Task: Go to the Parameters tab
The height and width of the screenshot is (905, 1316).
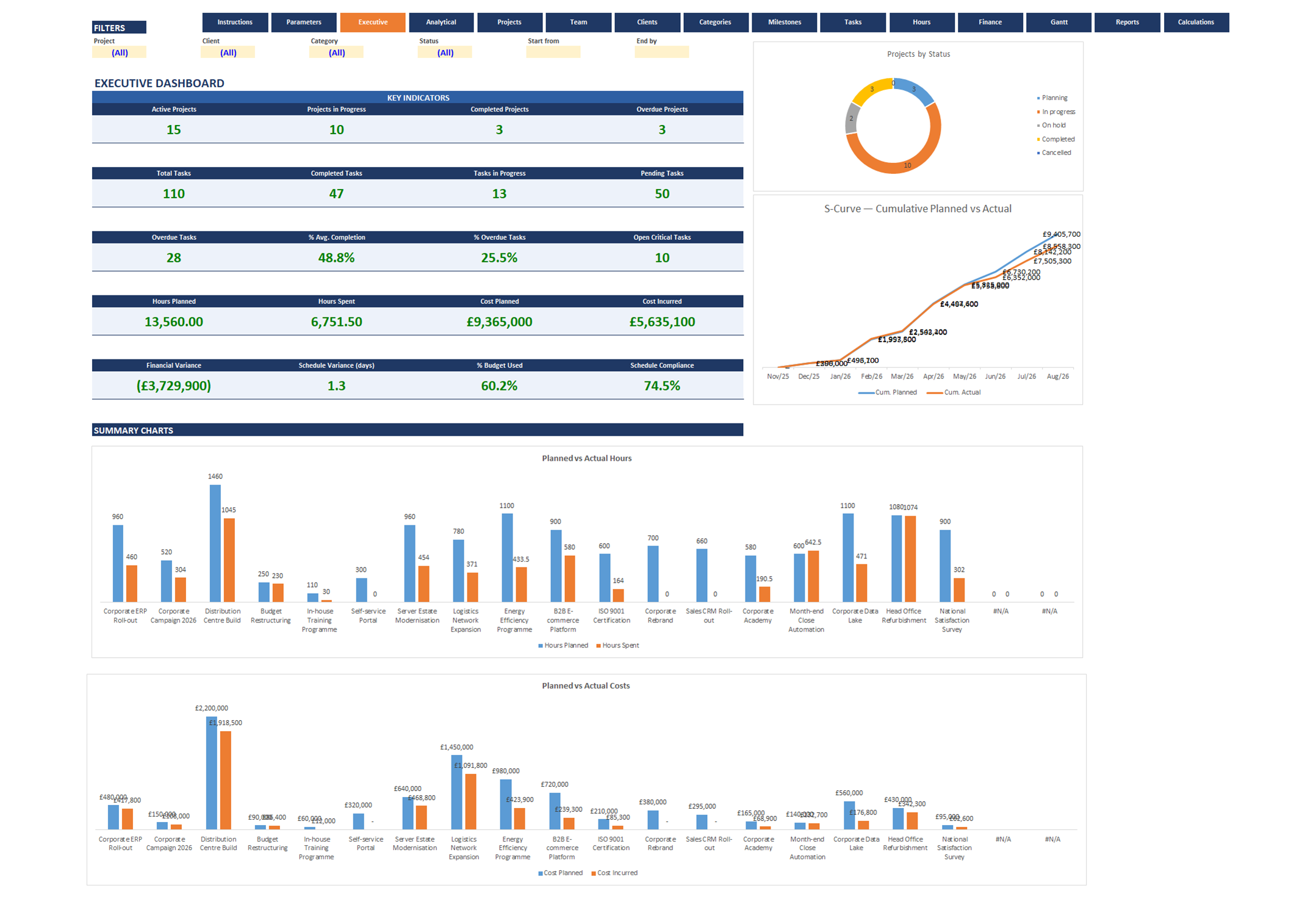Action: [304, 23]
